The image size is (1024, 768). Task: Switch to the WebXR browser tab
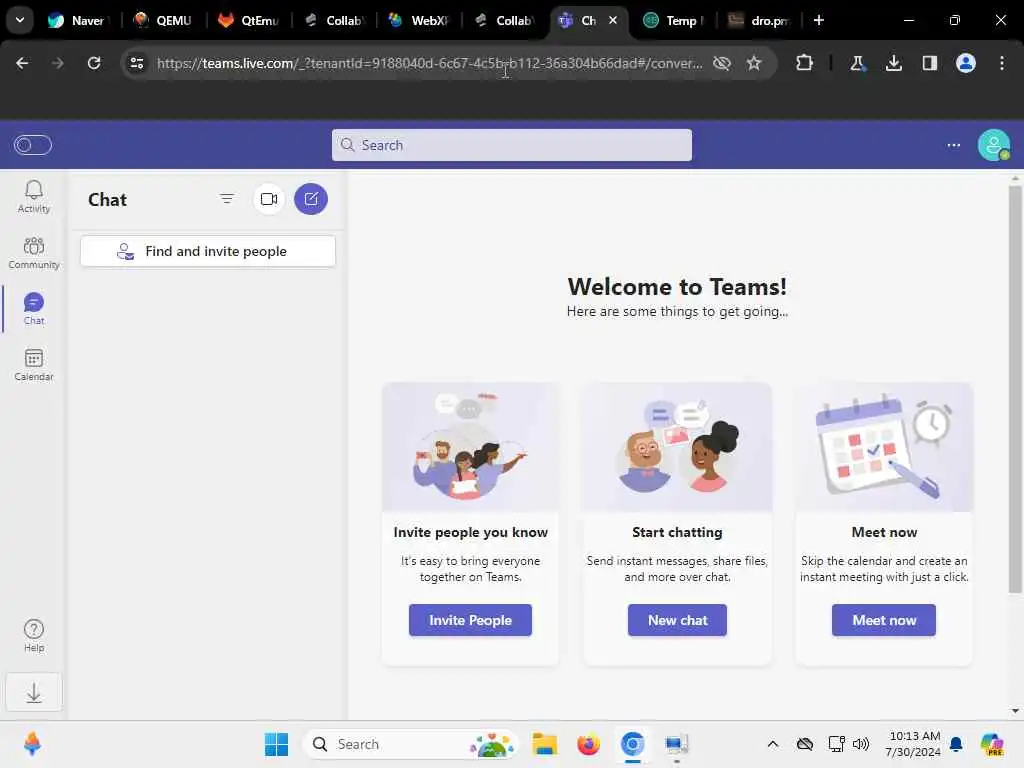(x=419, y=20)
